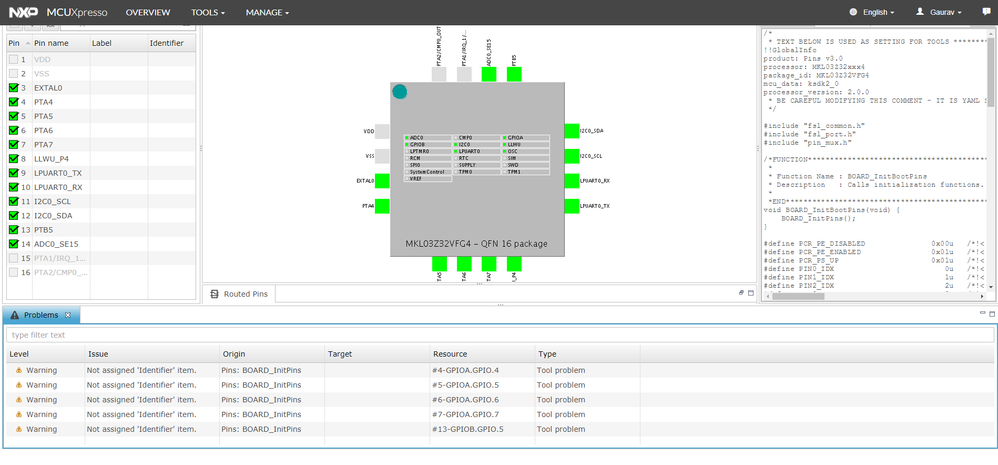Select the warning row for #4-GPIOA.GPIO.4
The height and width of the screenshot is (465, 998).
[x=498, y=370]
